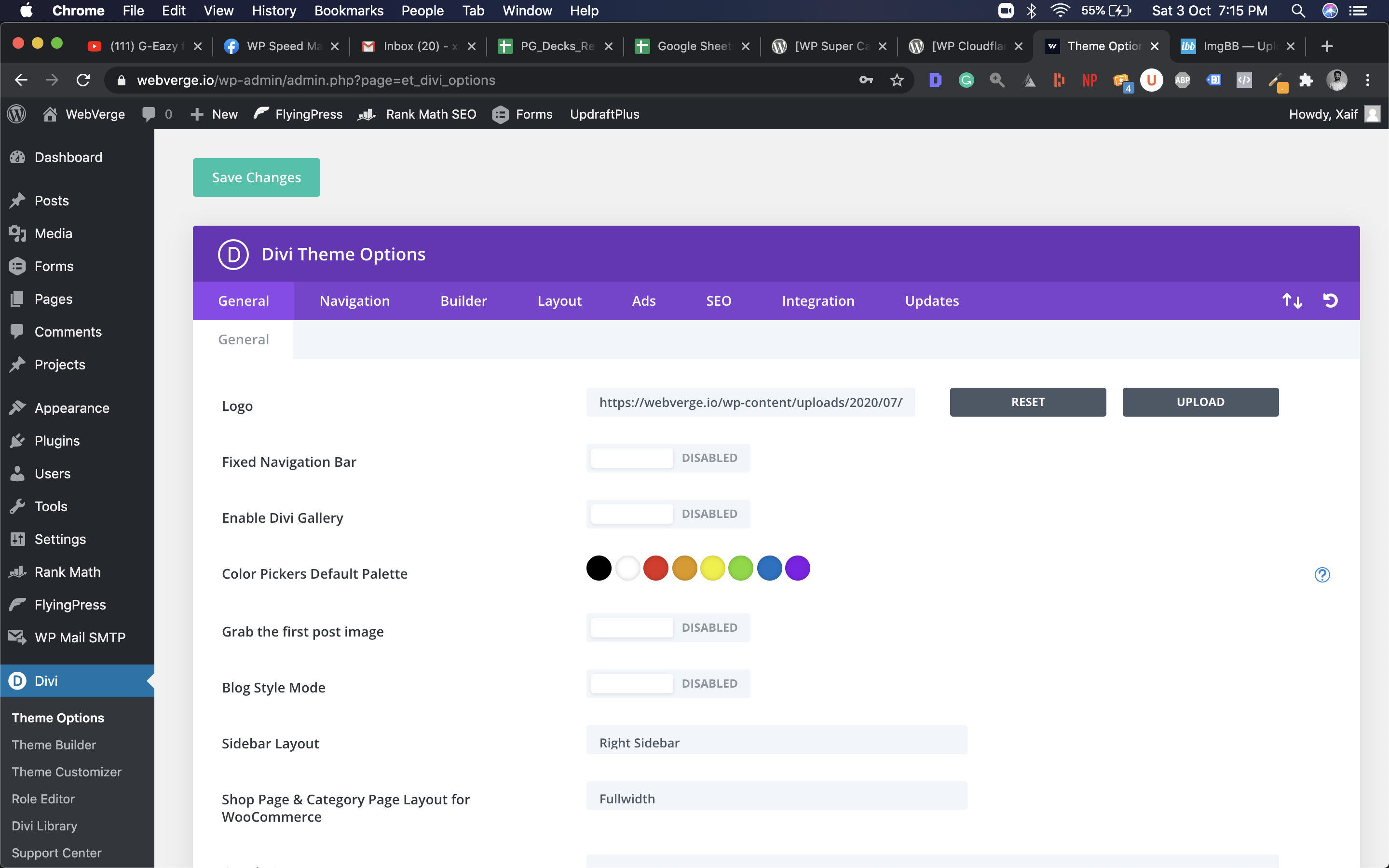Select the blue palette color swatch
The height and width of the screenshot is (868, 1389).
(x=769, y=569)
